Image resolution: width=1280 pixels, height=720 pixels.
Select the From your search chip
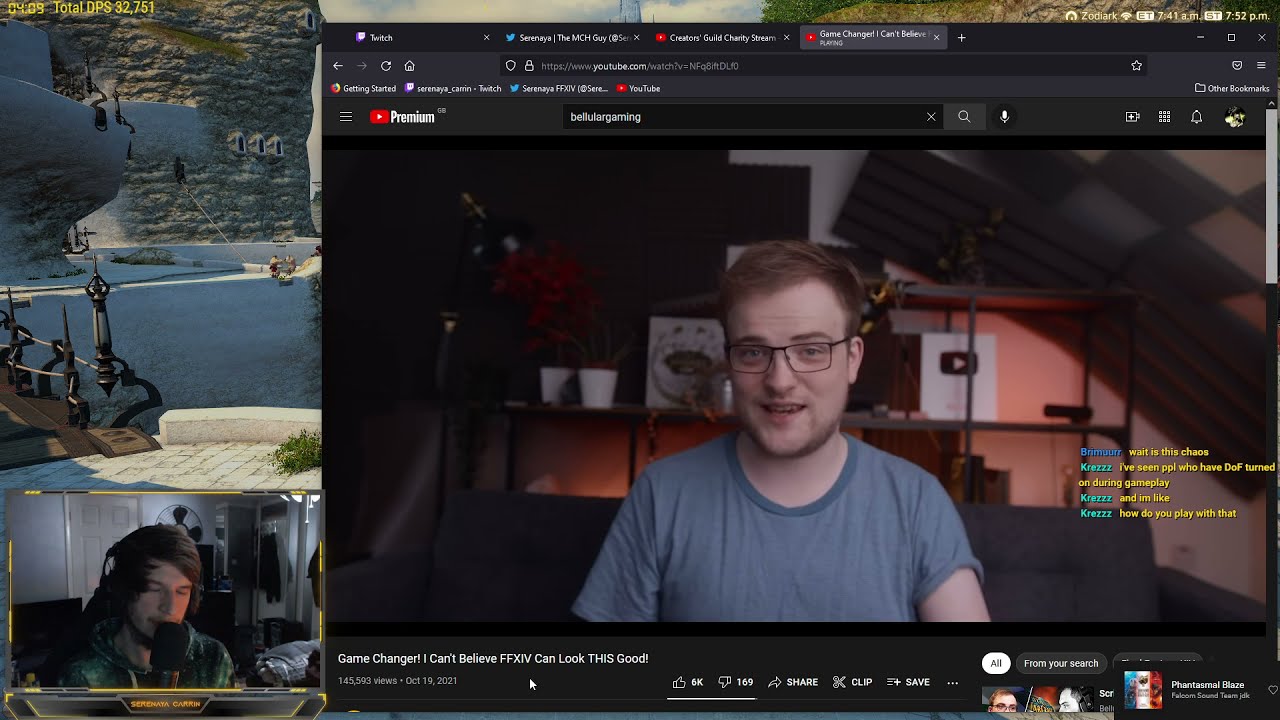(1061, 663)
